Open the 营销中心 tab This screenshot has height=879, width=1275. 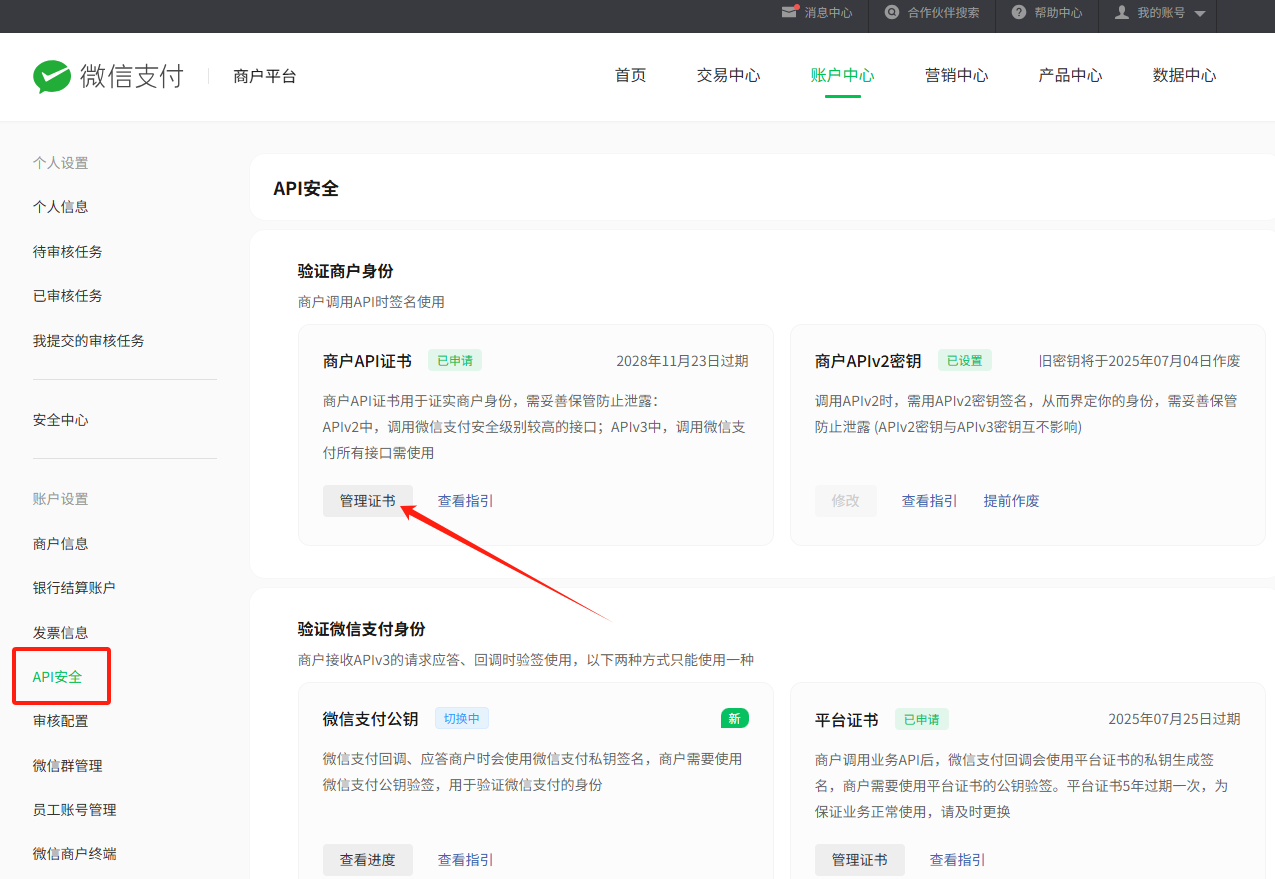pos(956,76)
